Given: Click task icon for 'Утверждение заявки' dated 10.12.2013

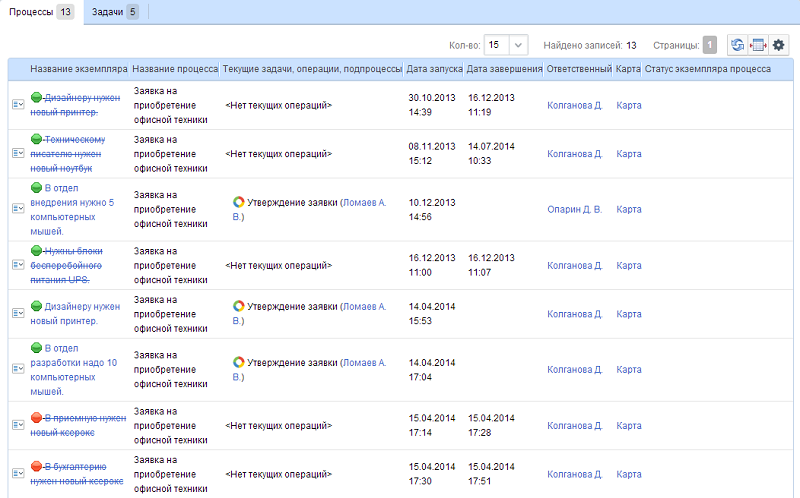Looking at the screenshot, I should click(x=238, y=202).
